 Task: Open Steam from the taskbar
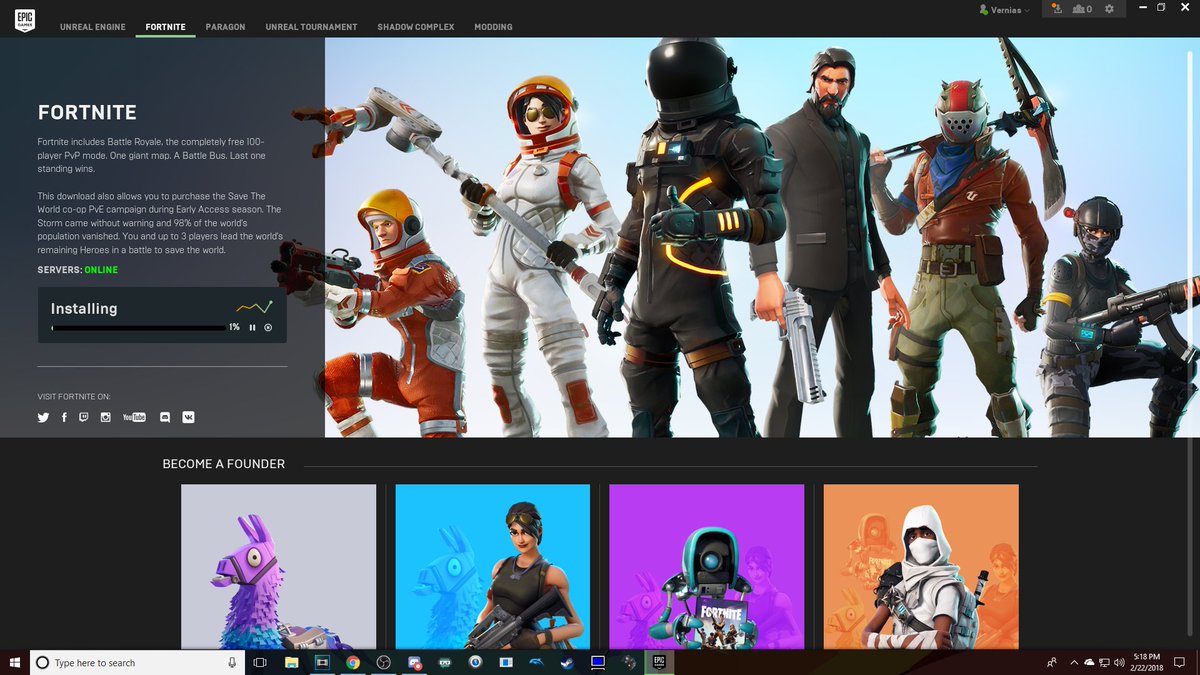click(567, 662)
